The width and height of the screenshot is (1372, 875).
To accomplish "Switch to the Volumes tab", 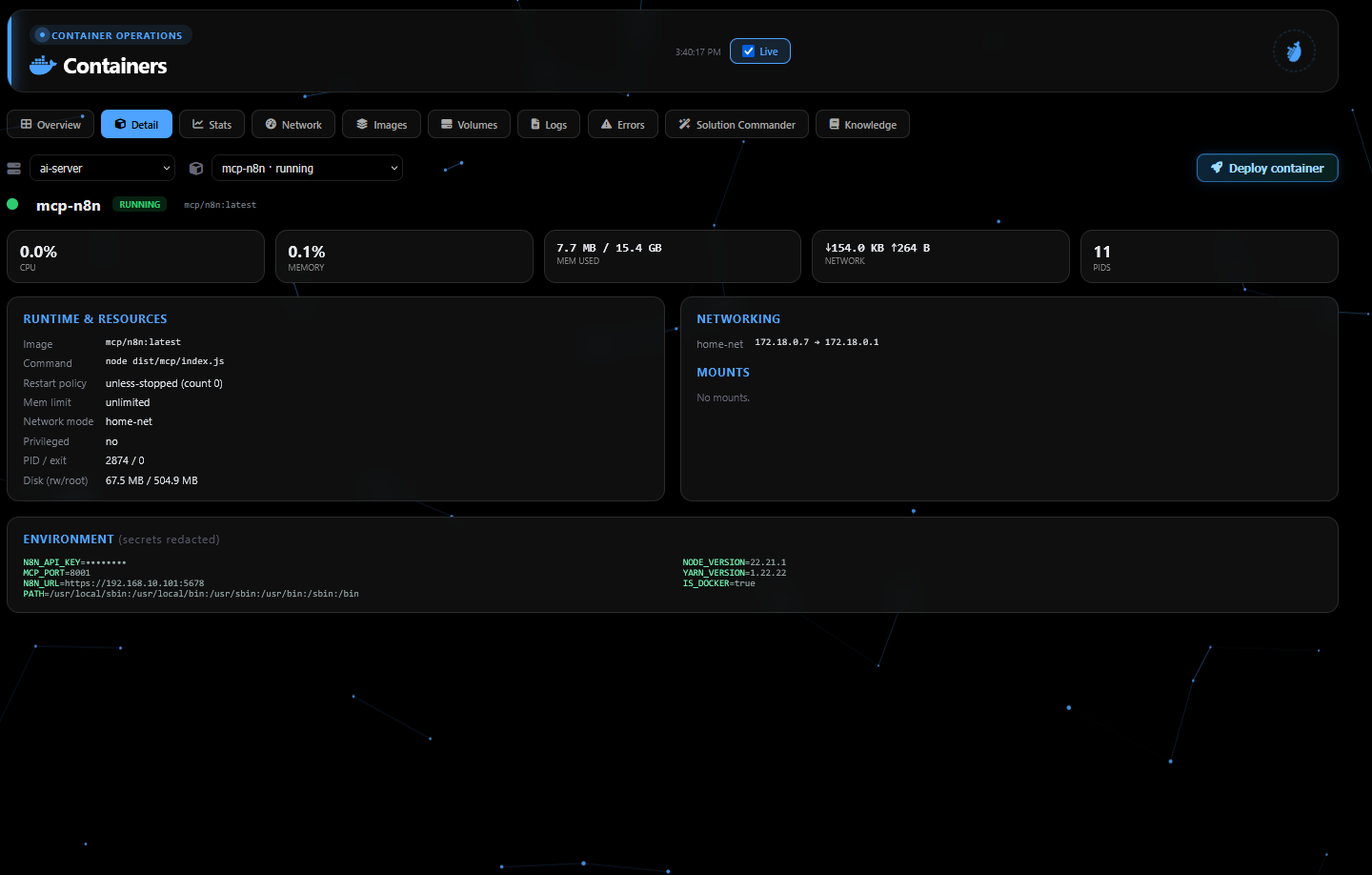I will [x=469, y=125].
